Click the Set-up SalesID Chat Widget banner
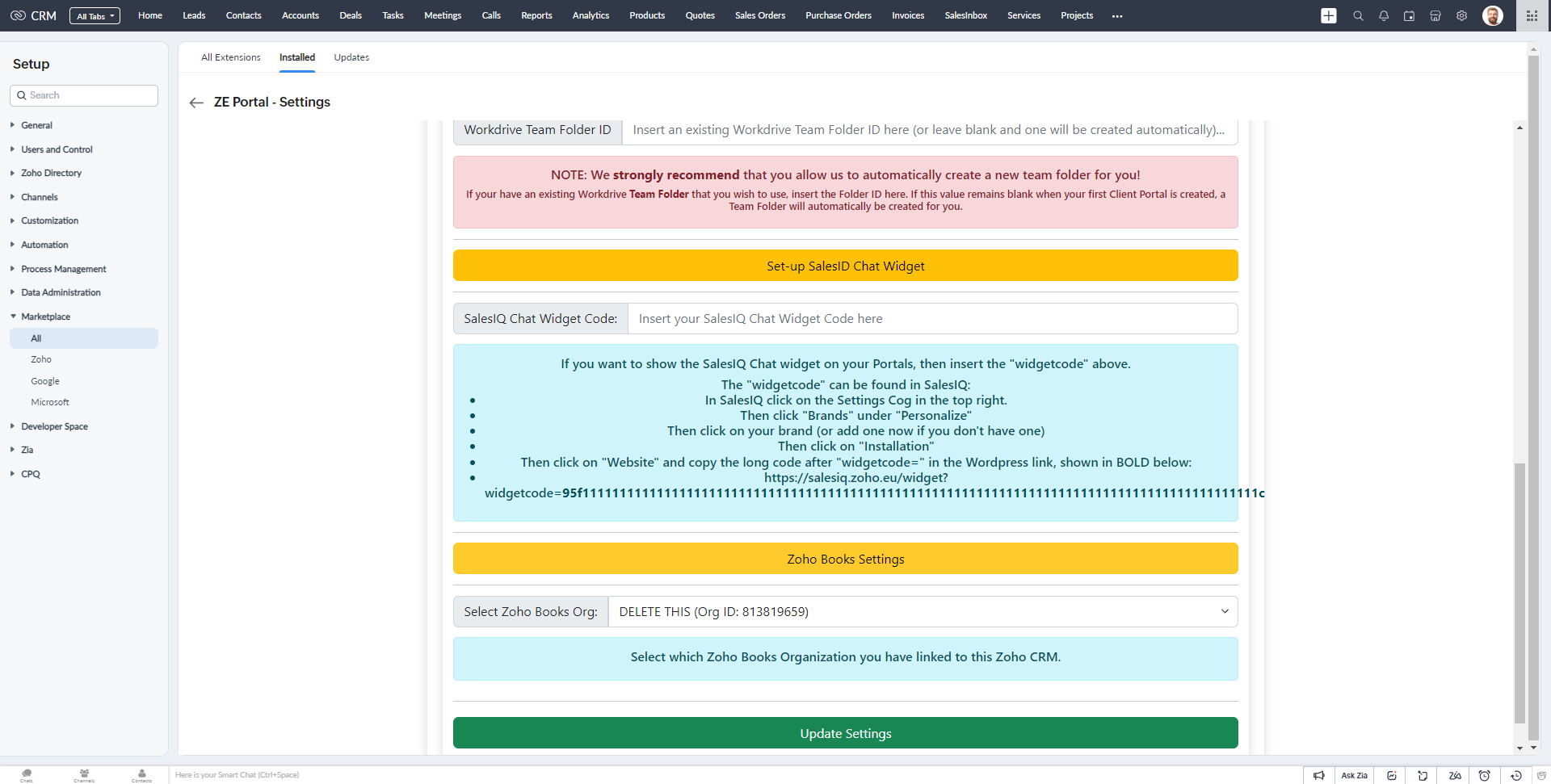This screenshot has height=784, width=1551. pos(846,266)
